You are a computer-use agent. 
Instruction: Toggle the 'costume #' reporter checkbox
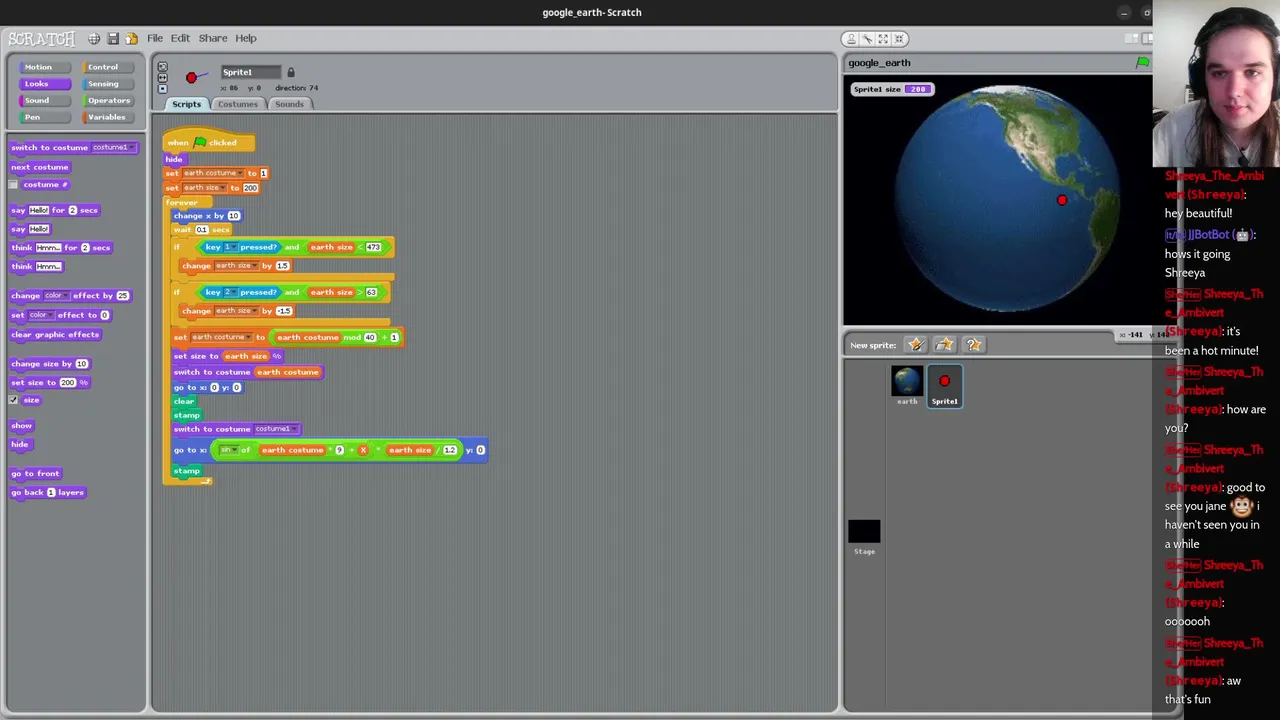[x=14, y=185]
